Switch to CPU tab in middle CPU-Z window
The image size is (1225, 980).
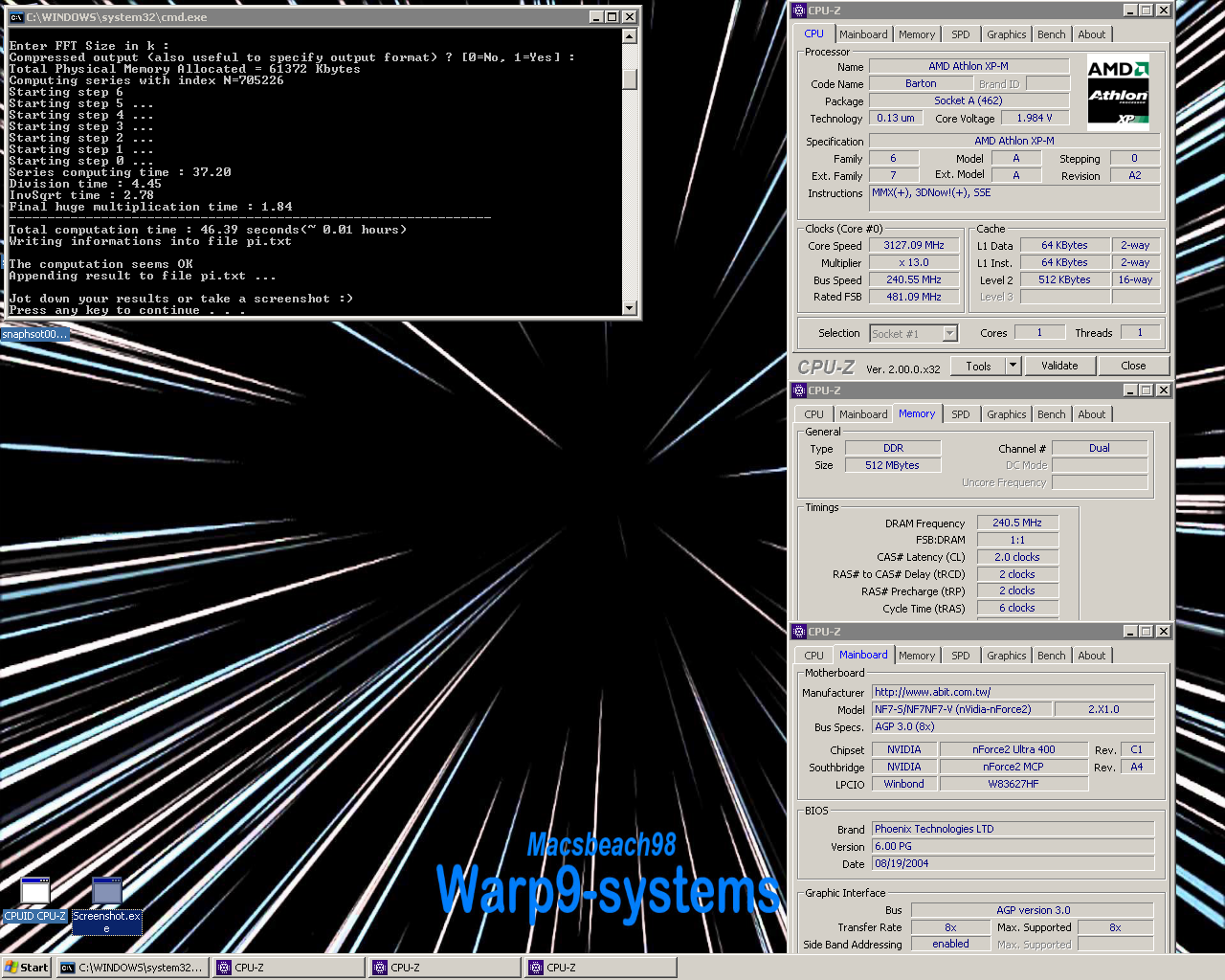click(814, 414)
